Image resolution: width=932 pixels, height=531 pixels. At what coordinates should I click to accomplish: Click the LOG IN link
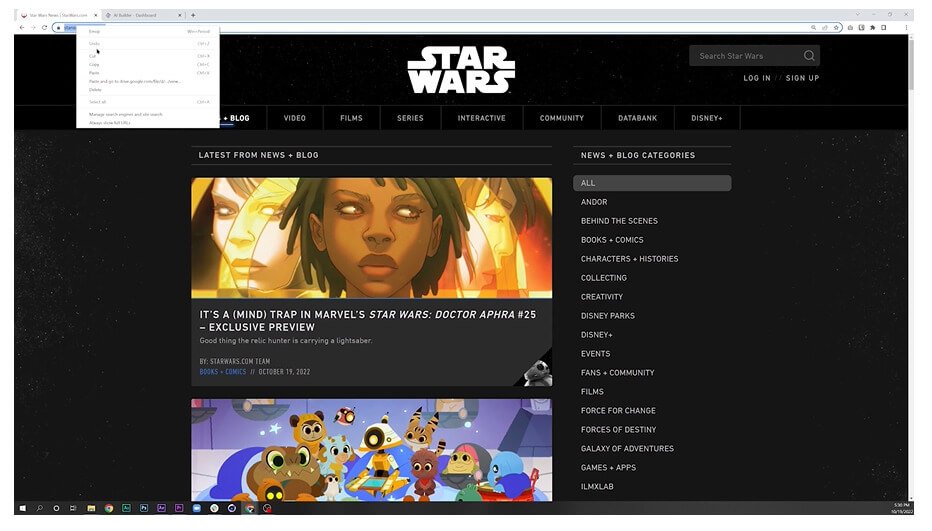(x=757, y=78)
